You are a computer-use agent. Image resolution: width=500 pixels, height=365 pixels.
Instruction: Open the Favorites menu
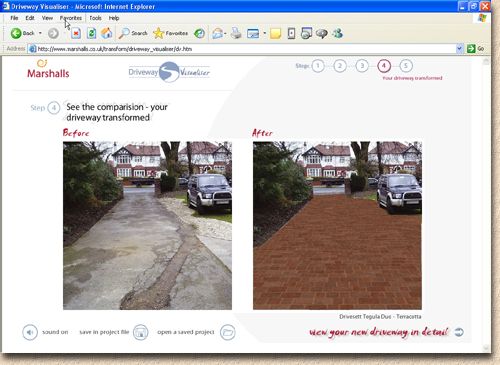[x=71, y=18]
